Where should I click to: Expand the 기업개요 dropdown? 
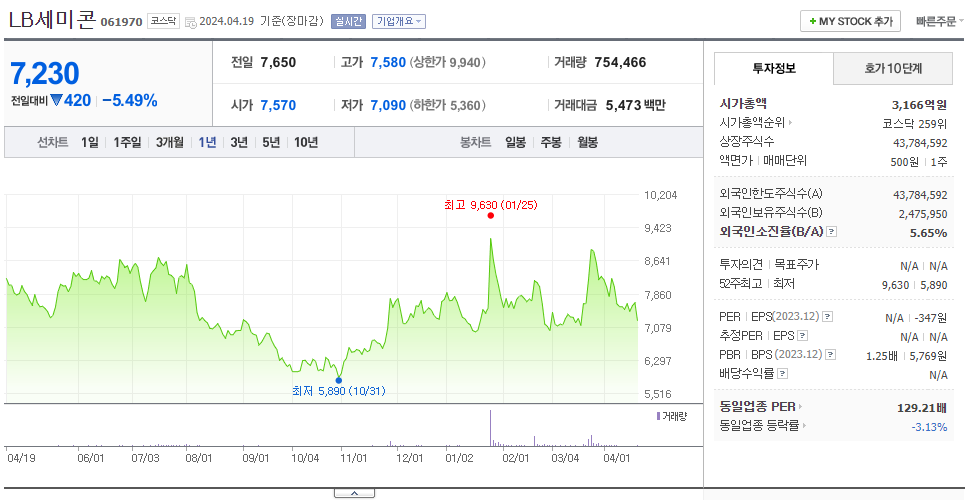pos(399,22)
